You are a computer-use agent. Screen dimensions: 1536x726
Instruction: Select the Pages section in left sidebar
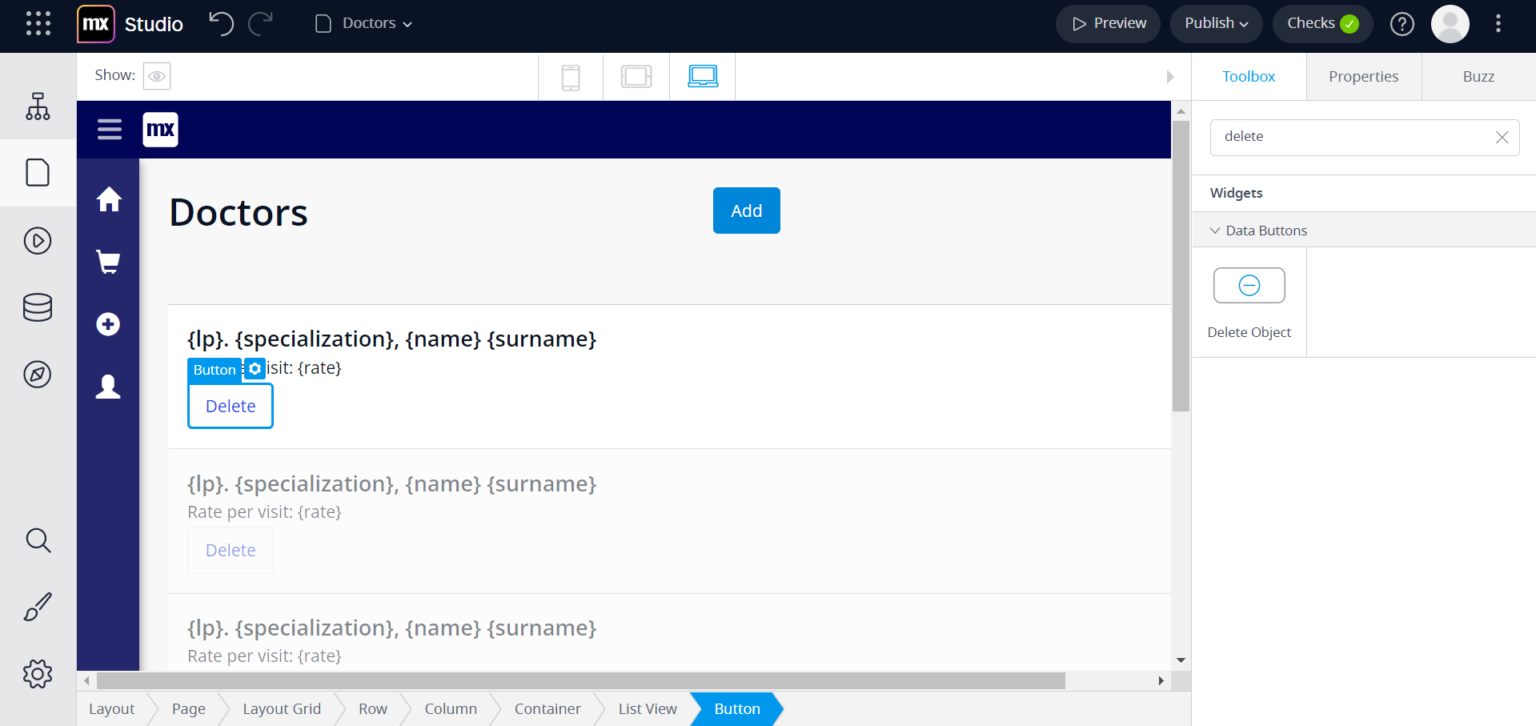click(37, 172)
